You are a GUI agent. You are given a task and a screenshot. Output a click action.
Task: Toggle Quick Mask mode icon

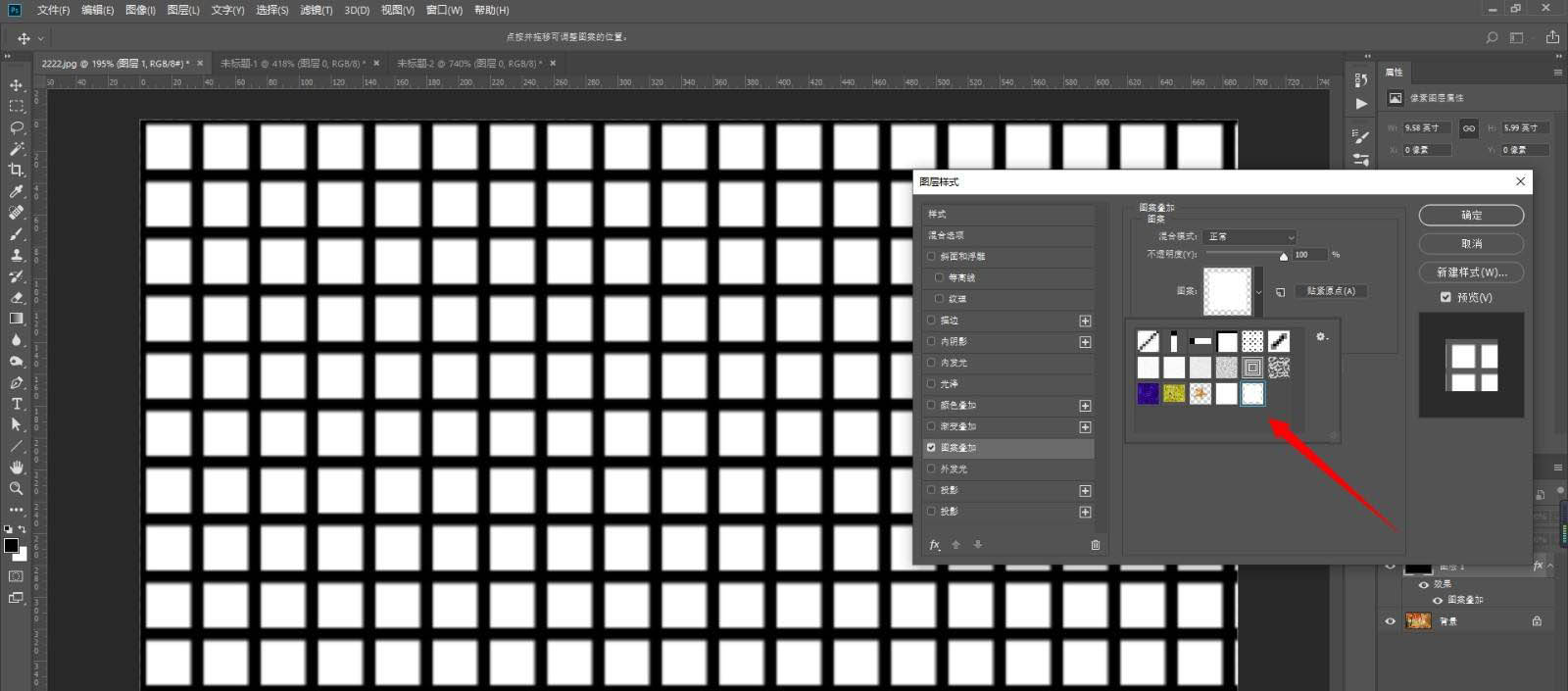tap(16, 576)
